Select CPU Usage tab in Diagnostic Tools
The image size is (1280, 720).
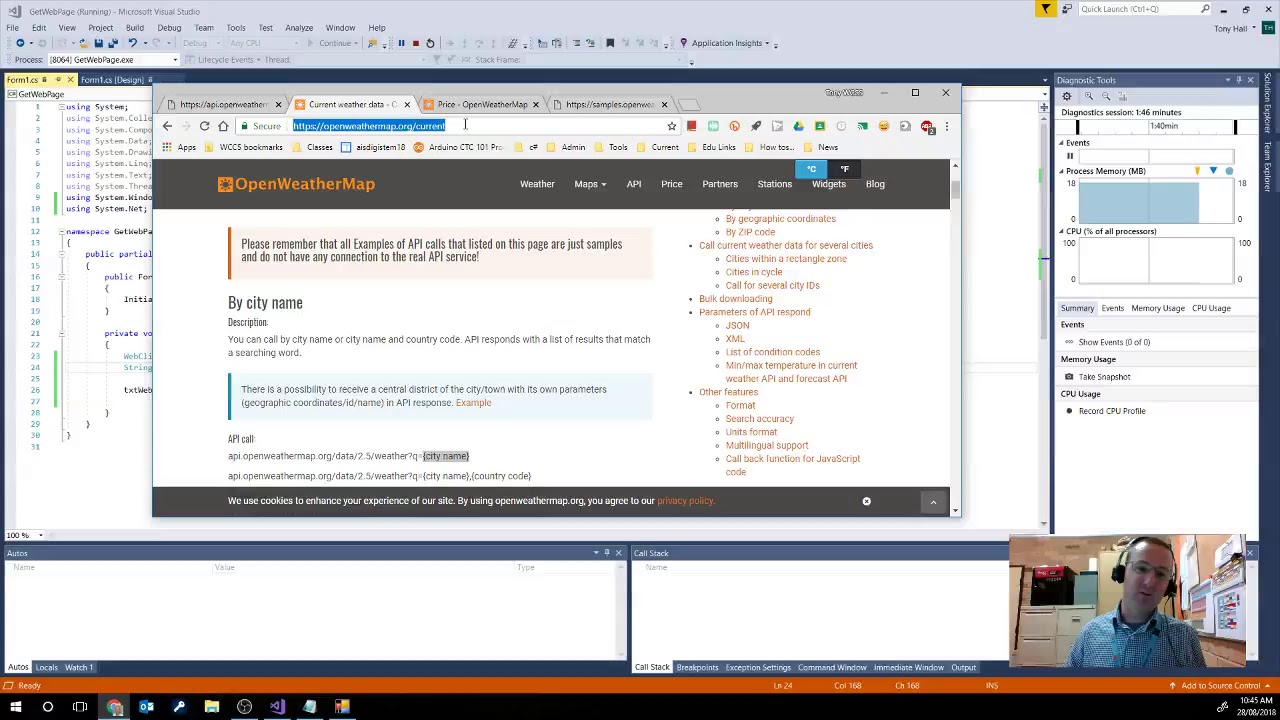coord(1211,308)
